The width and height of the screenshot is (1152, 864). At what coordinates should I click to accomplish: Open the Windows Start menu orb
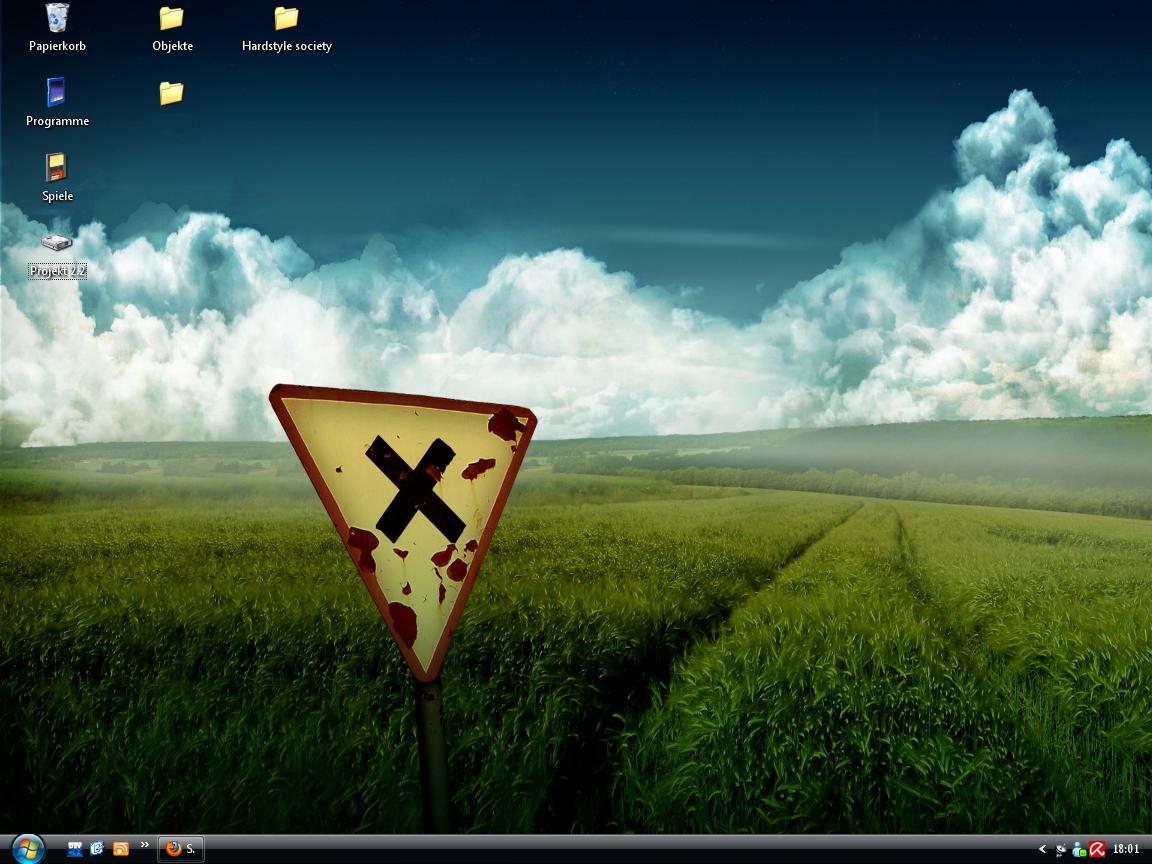click(x=27, y=849)
